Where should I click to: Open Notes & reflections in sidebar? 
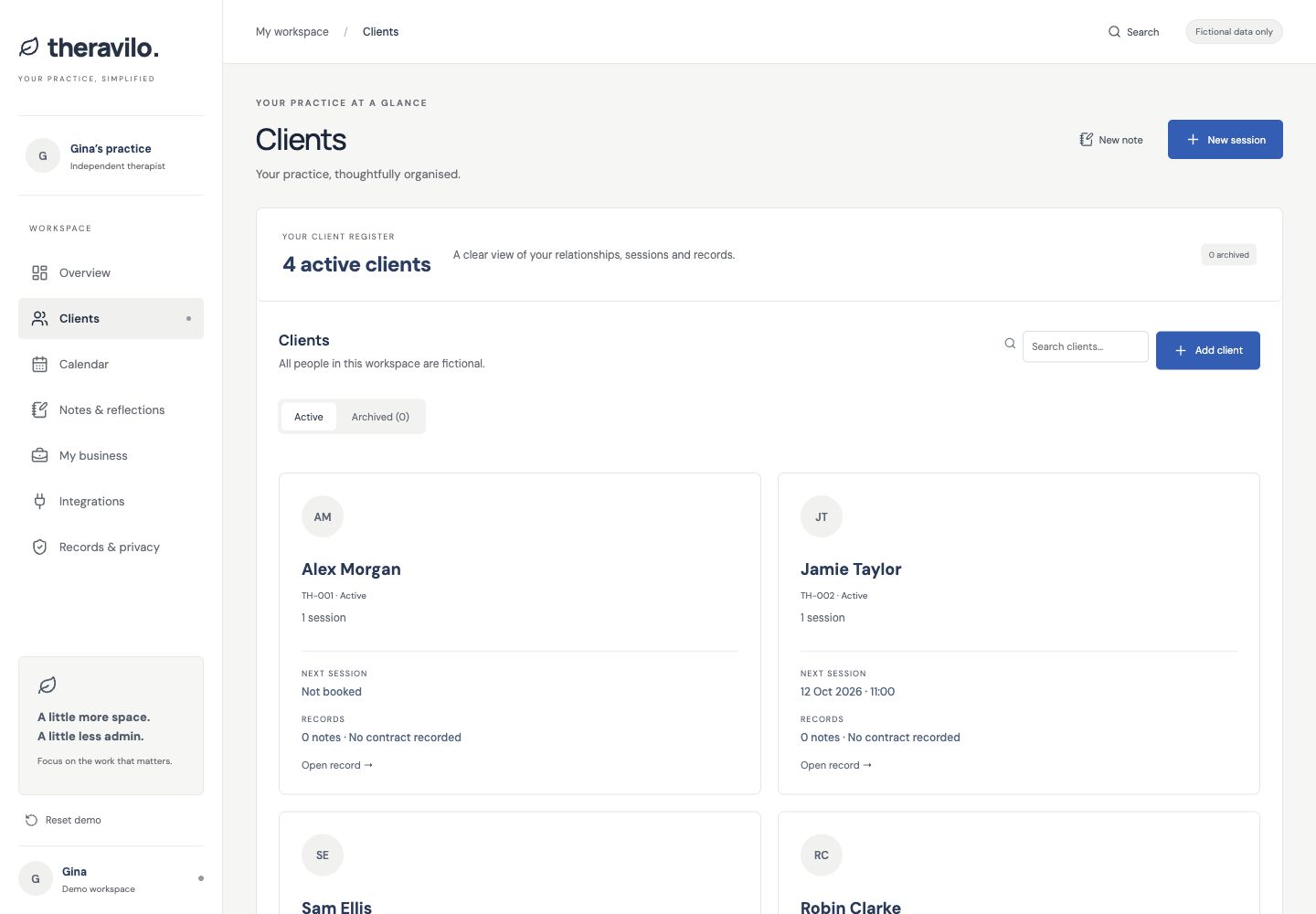tap(111, 409)
